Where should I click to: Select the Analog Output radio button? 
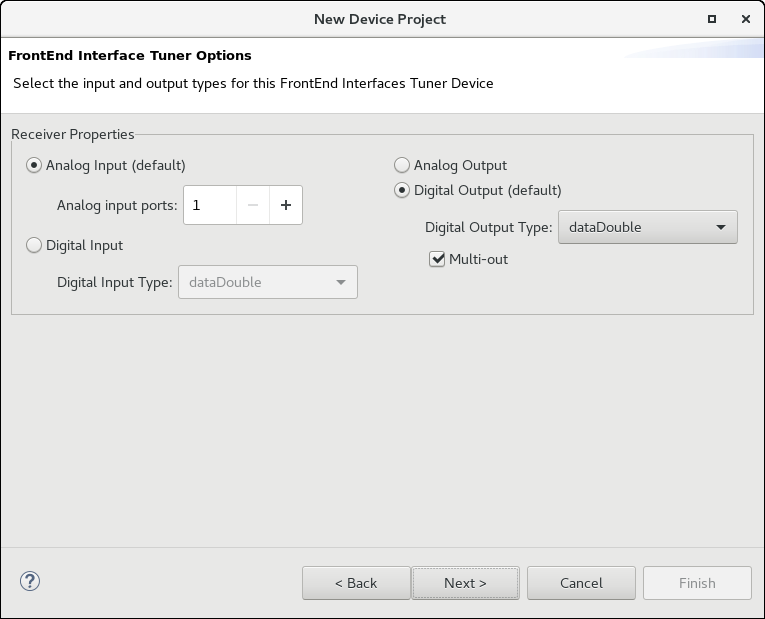402,165
